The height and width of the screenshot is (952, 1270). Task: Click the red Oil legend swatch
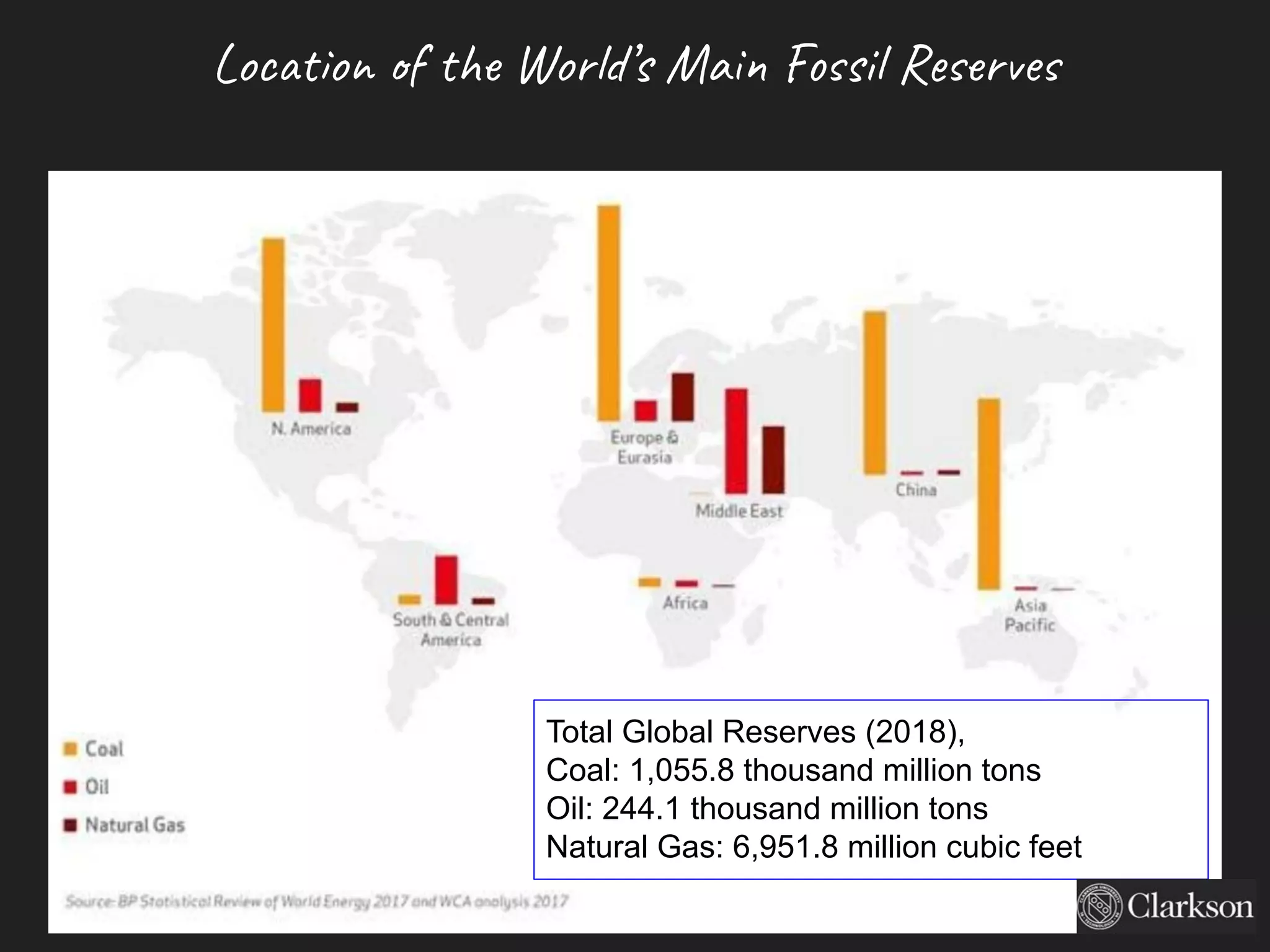tap(71, 787)
